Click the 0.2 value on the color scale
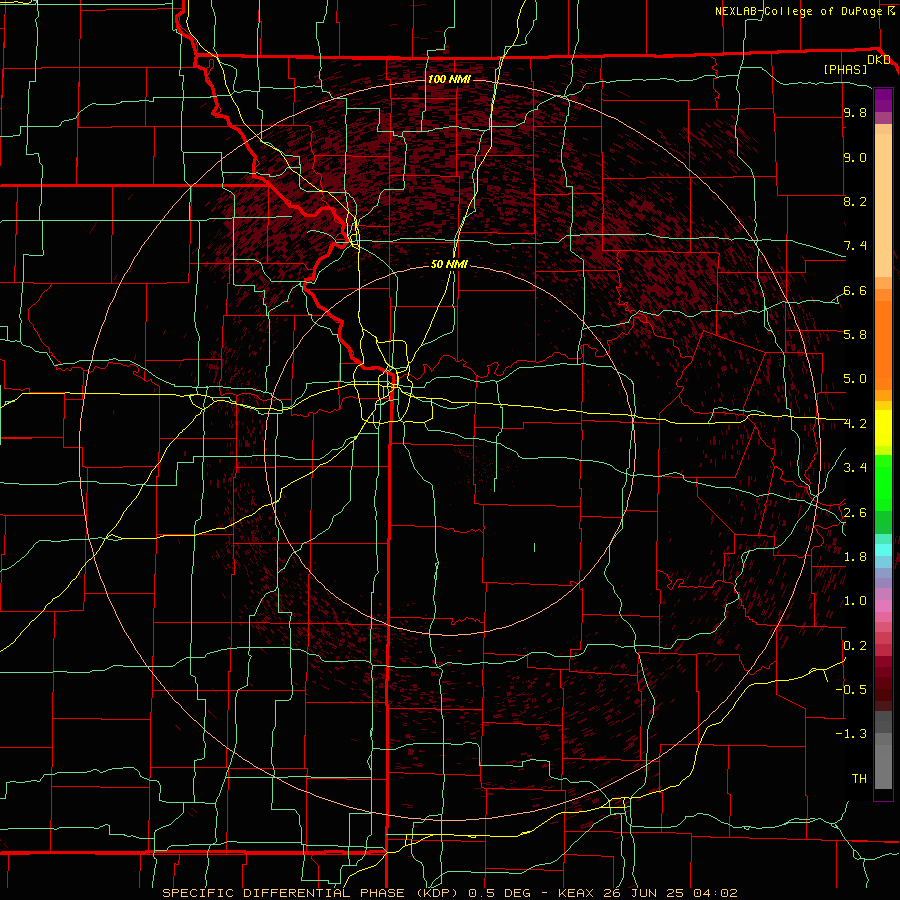 point(855,646)
